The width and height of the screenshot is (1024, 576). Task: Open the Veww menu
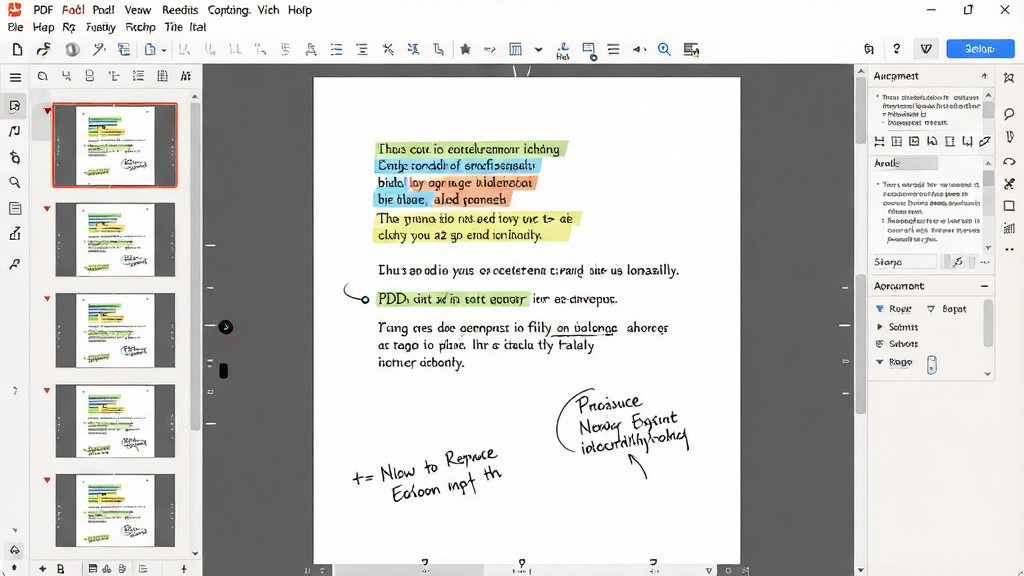[x=138, y=10]
